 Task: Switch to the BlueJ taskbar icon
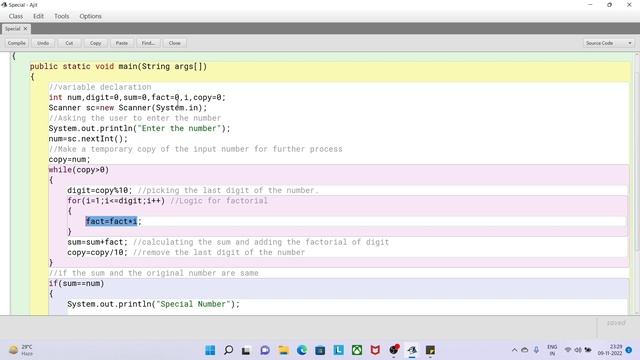coord(412,350)
